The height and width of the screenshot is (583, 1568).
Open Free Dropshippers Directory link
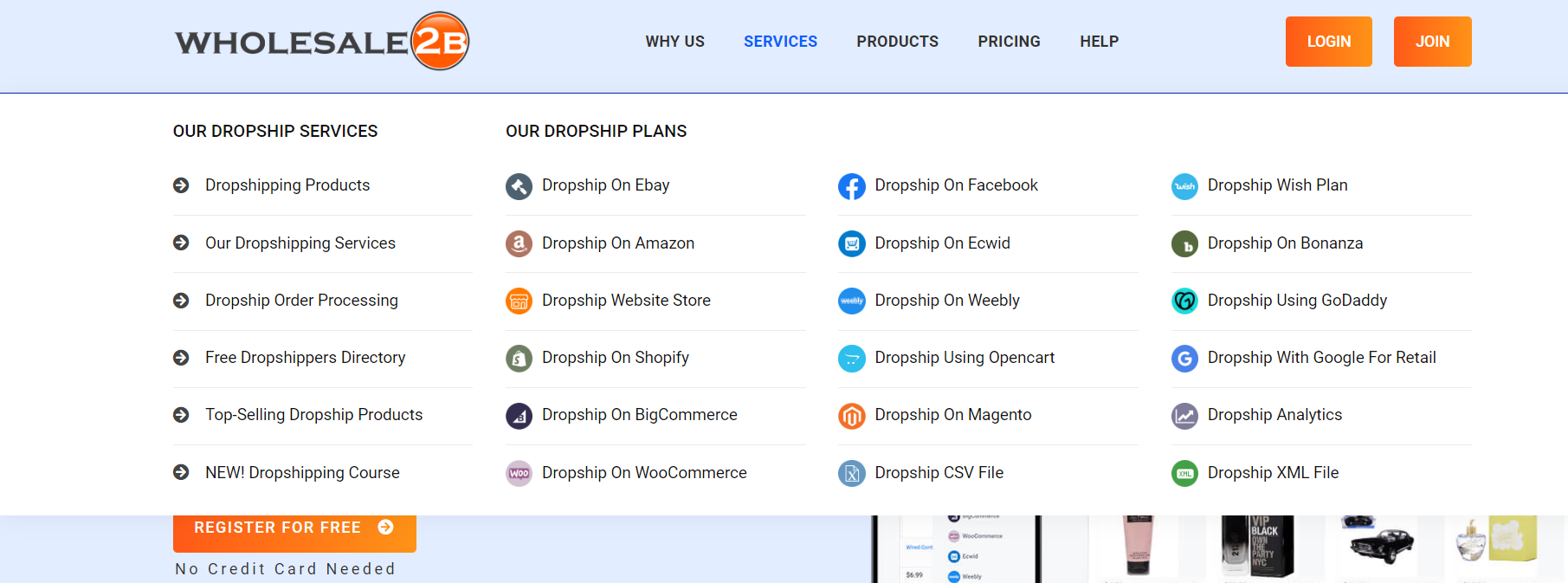click(x=305, y=358)
